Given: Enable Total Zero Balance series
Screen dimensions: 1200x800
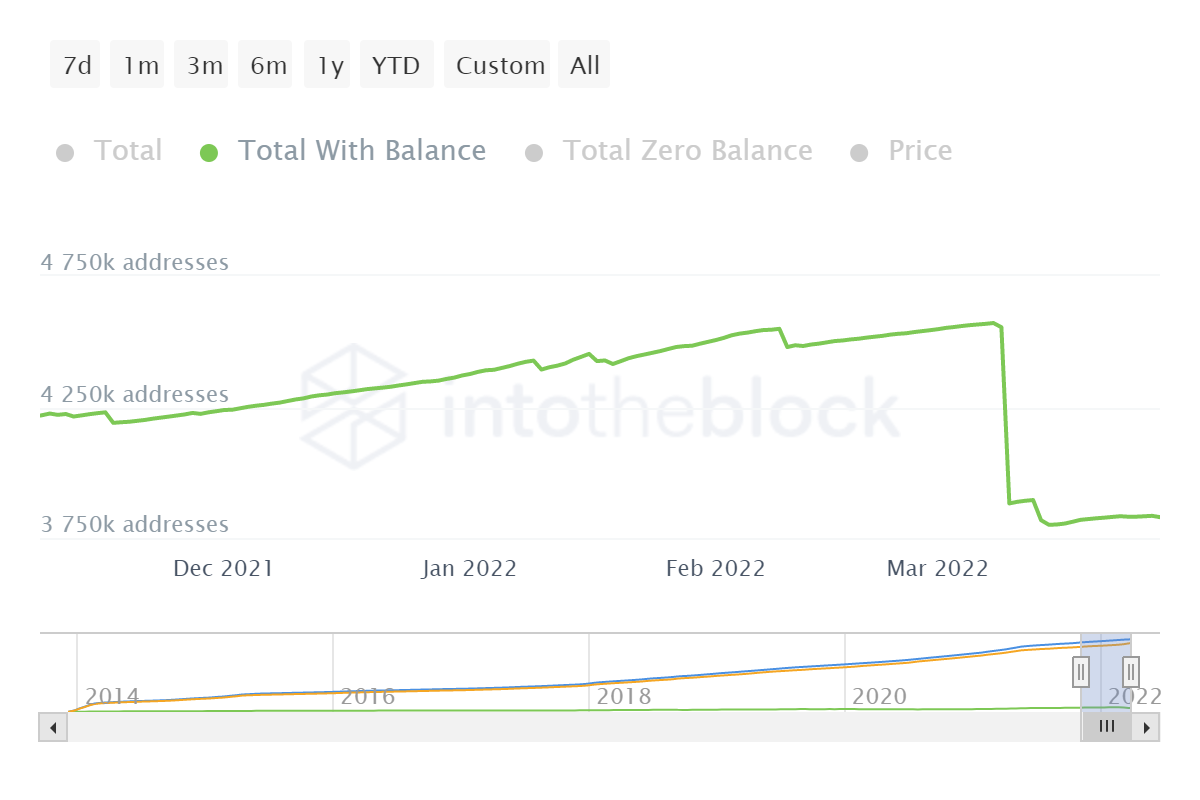Looking at the screenshot, I should 686,151.
